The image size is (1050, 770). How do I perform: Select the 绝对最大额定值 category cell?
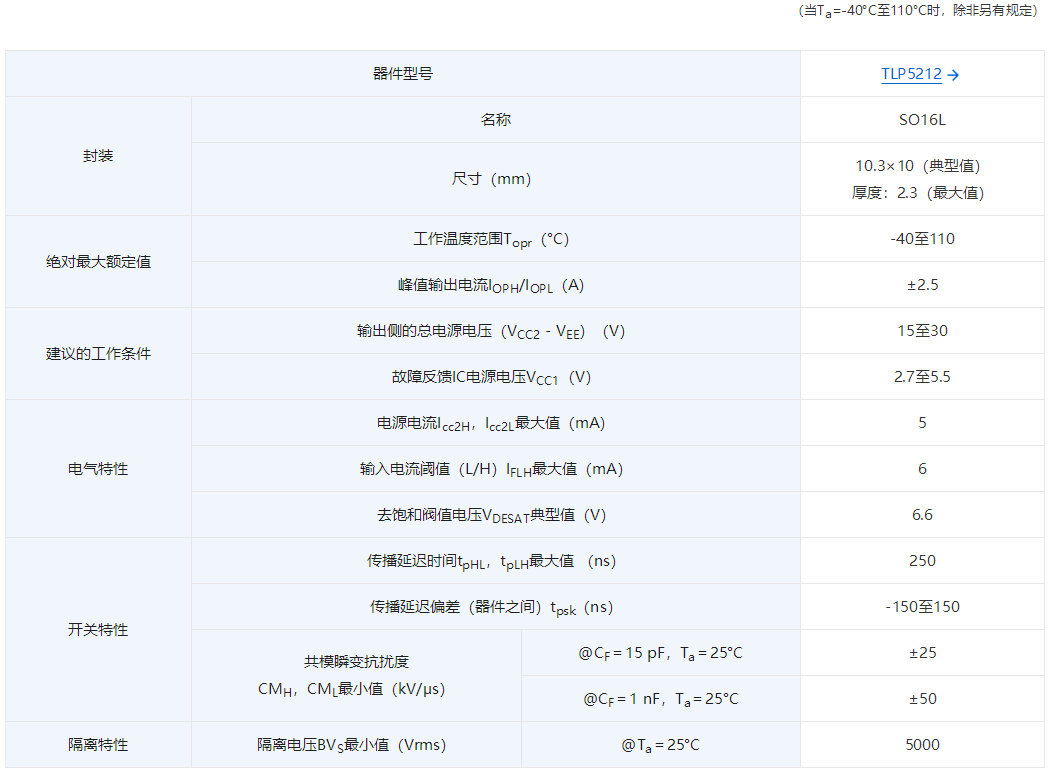[x=98, y=262]
